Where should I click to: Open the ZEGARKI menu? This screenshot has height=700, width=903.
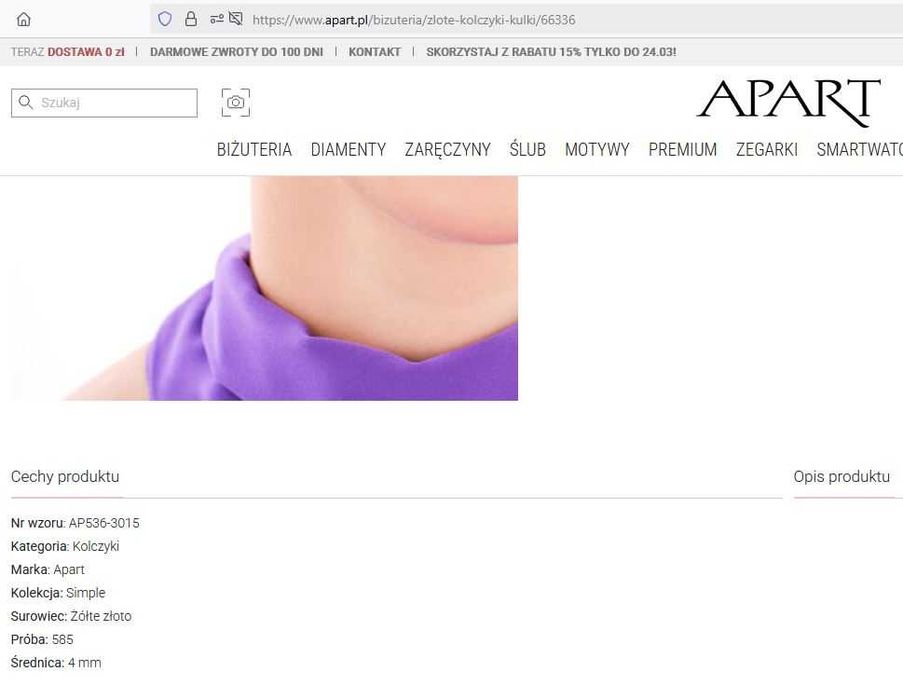pos(767,150)
